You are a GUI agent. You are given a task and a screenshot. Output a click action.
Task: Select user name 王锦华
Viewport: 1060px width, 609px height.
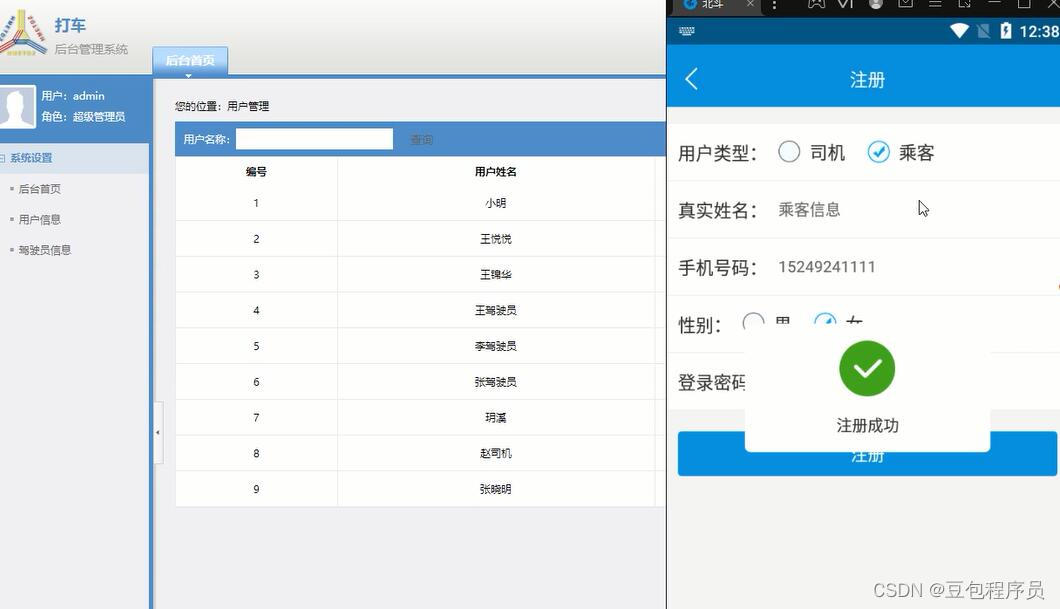tap(496, 274)
